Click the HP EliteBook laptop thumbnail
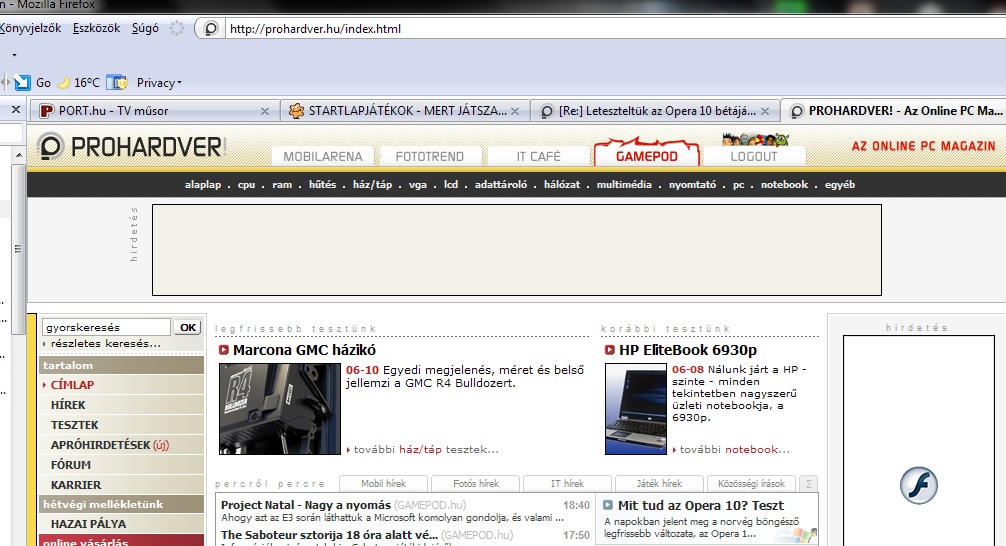The image size is (1006, 546). (x=636, y=409)
